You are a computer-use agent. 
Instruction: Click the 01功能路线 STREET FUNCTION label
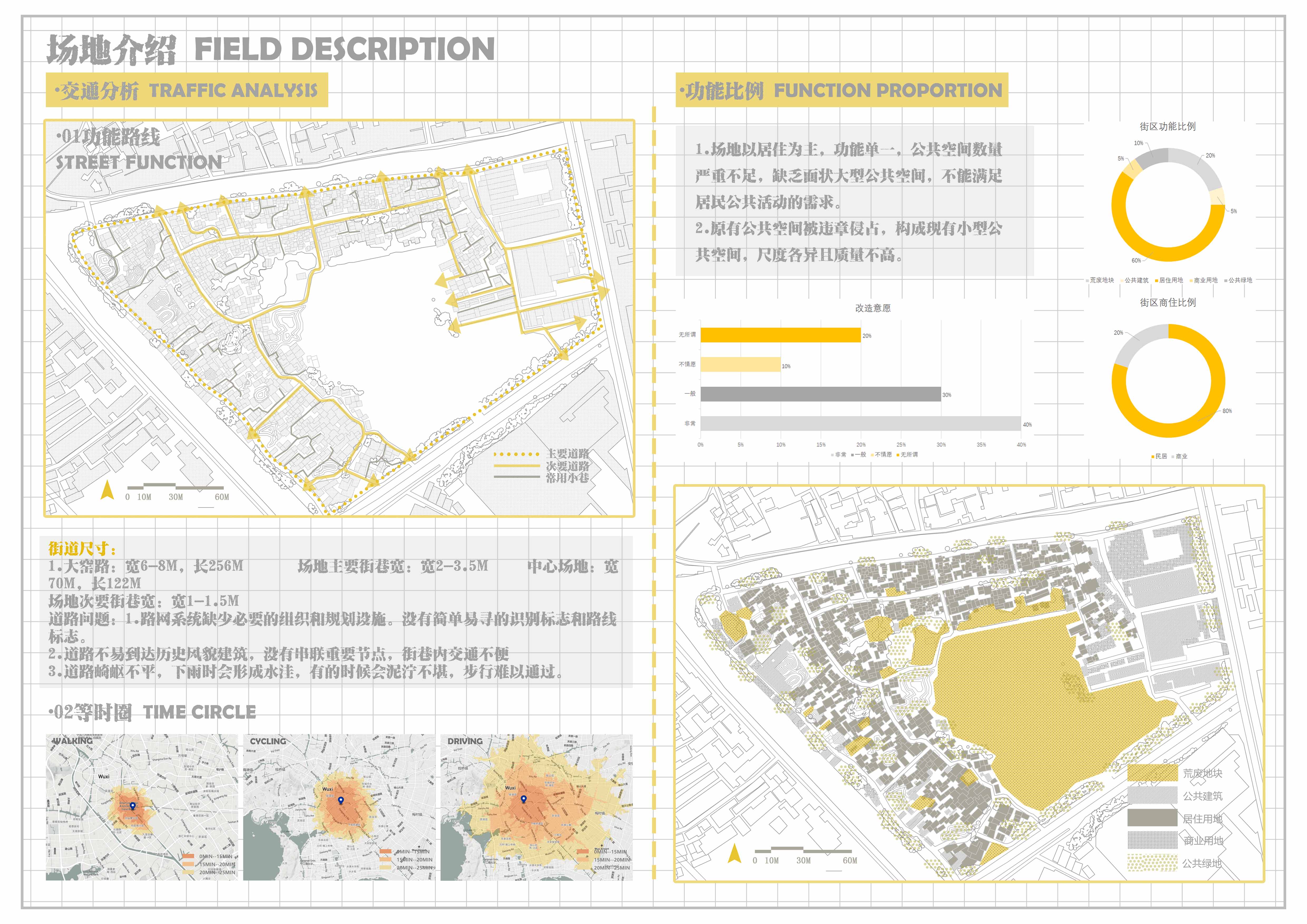point(139,150)
